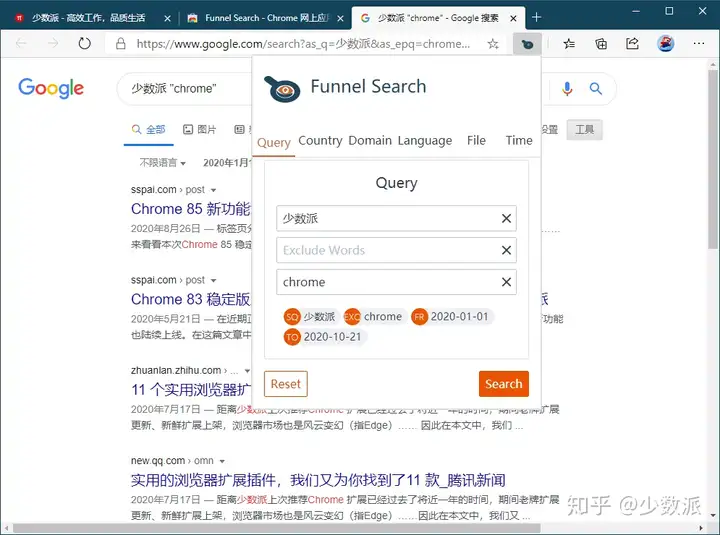Close the Google search tab
This screenshot has width=720, height=535.
click(513, 18)
